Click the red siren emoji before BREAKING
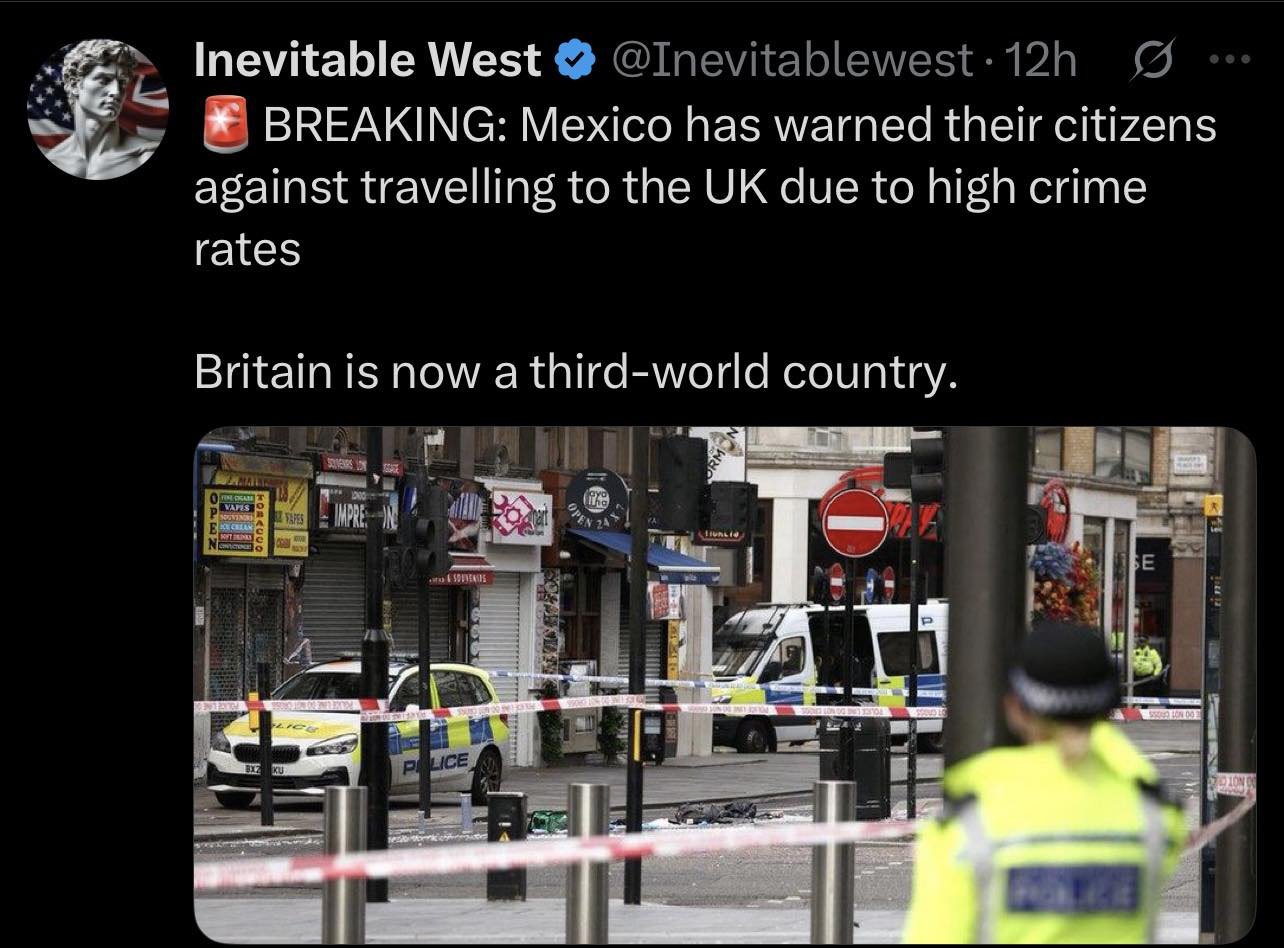 pos(225,127)
